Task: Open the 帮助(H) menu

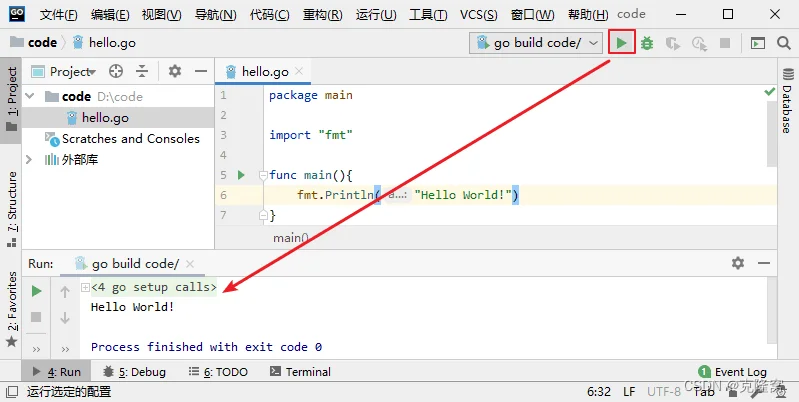Action: click(588, 15)
